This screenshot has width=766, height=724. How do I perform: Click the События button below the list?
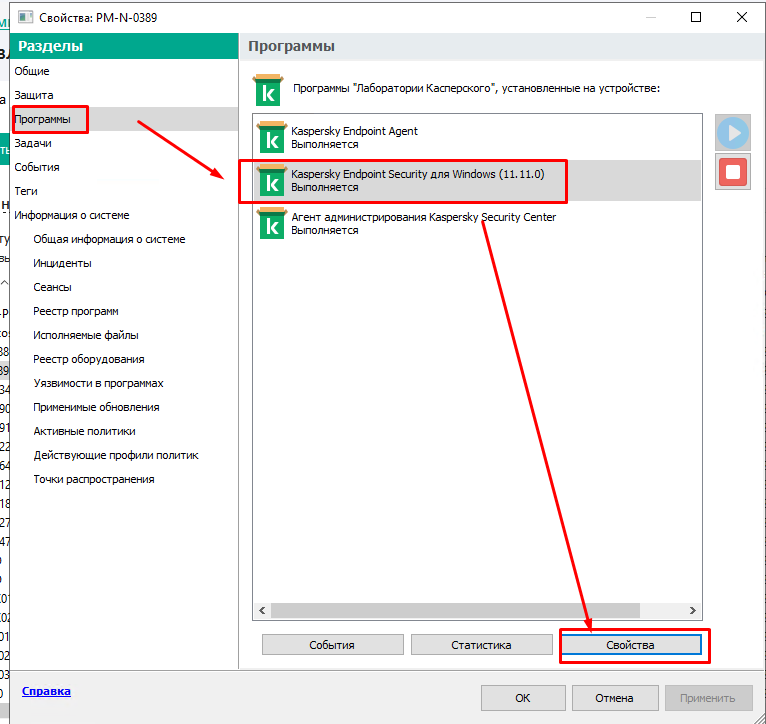point(332,644)
